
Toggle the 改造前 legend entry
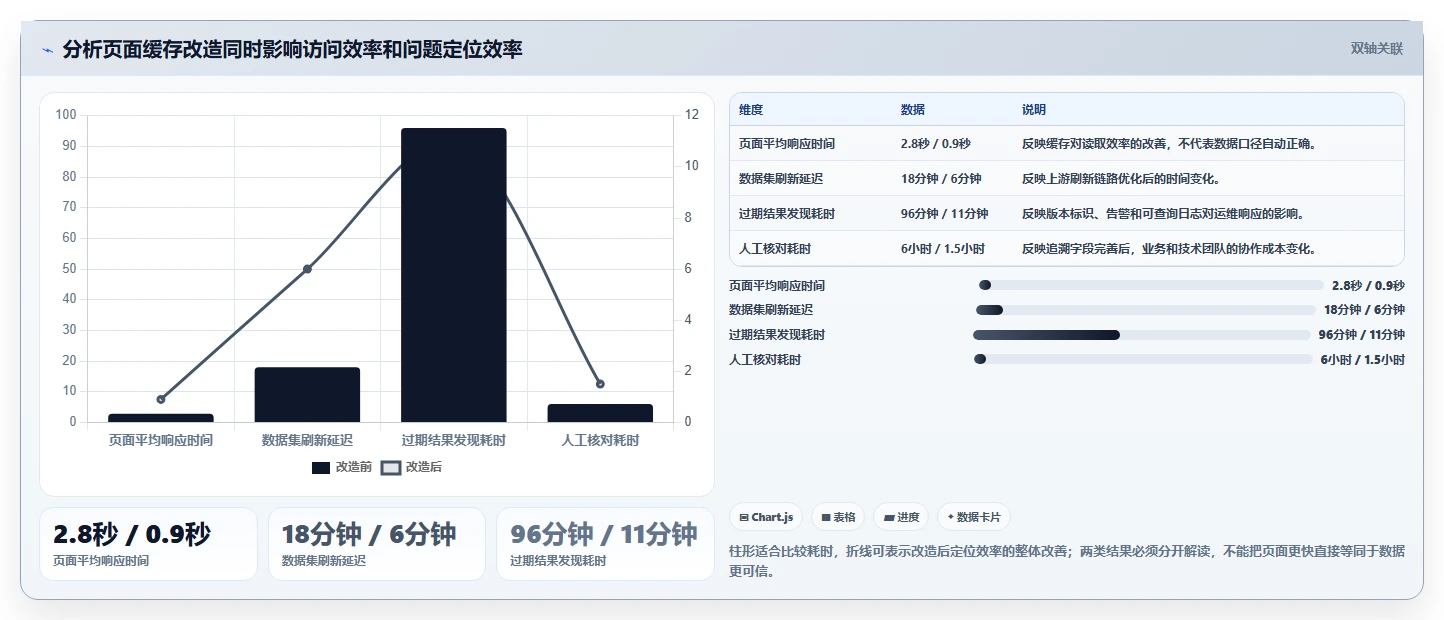point(342,467)
